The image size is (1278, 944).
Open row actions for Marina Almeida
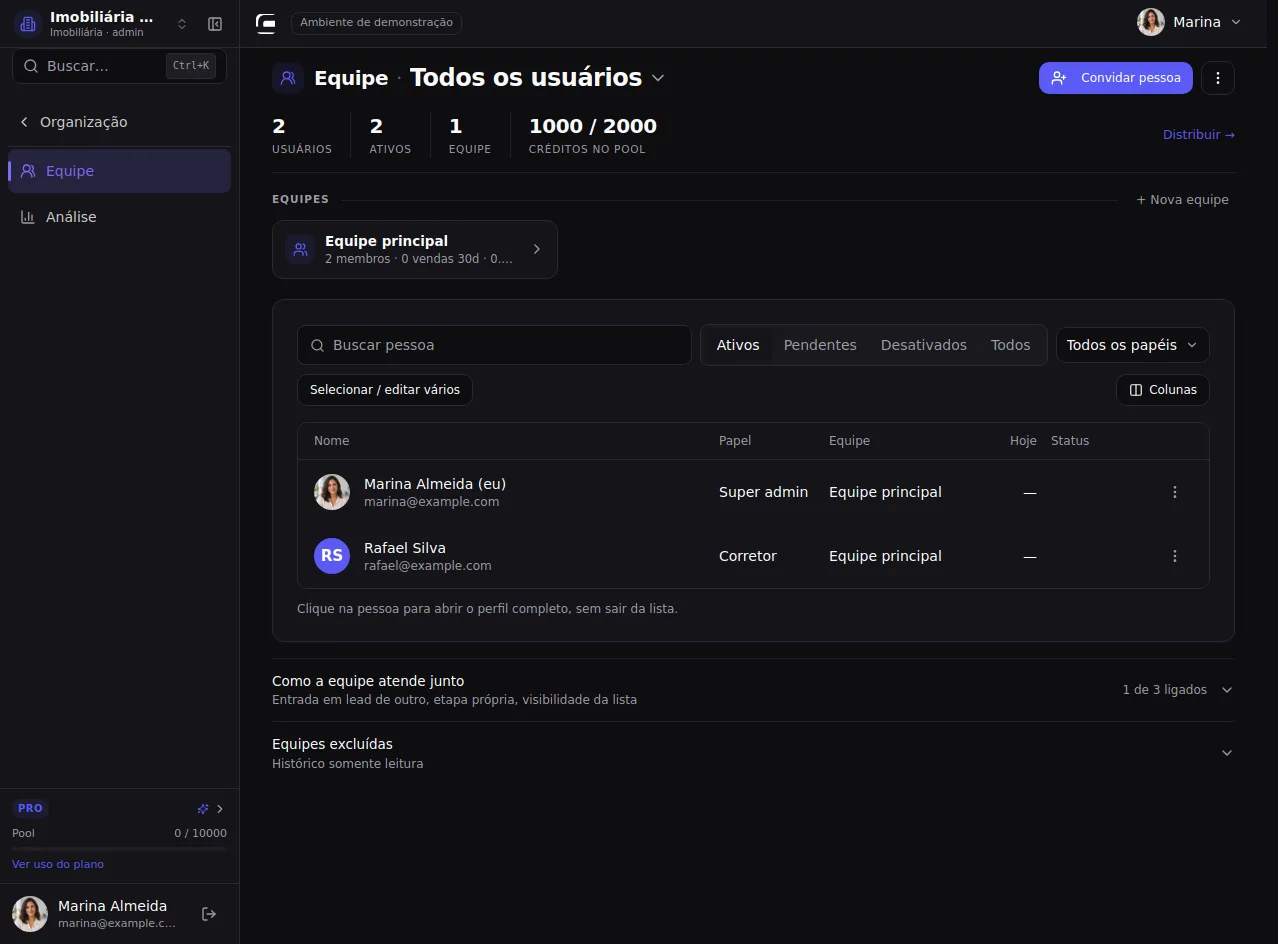[1175, 492]
